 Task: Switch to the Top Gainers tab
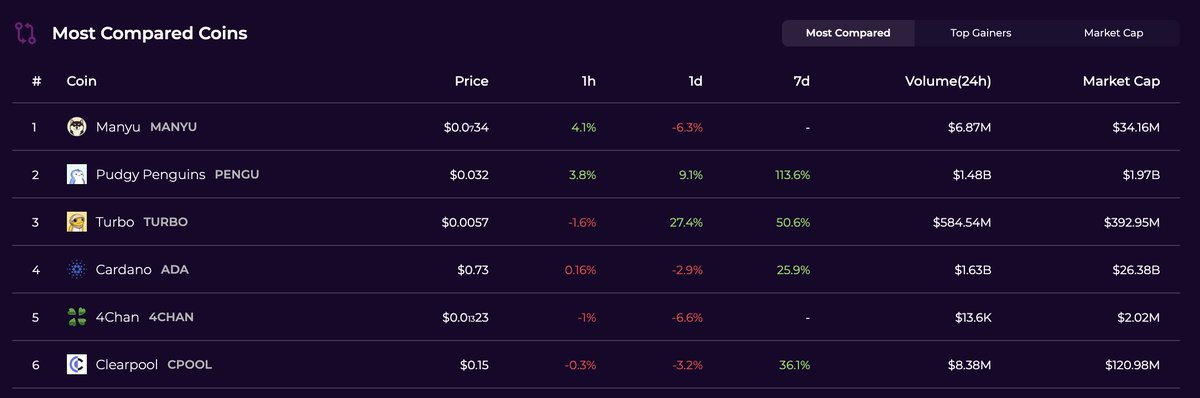coord(981,33)
